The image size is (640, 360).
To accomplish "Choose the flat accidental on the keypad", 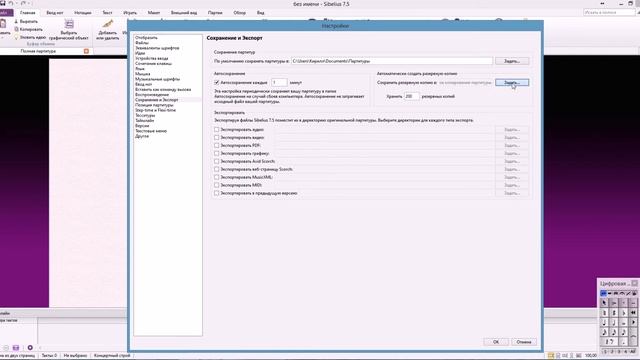I will (x=623, y=313).
